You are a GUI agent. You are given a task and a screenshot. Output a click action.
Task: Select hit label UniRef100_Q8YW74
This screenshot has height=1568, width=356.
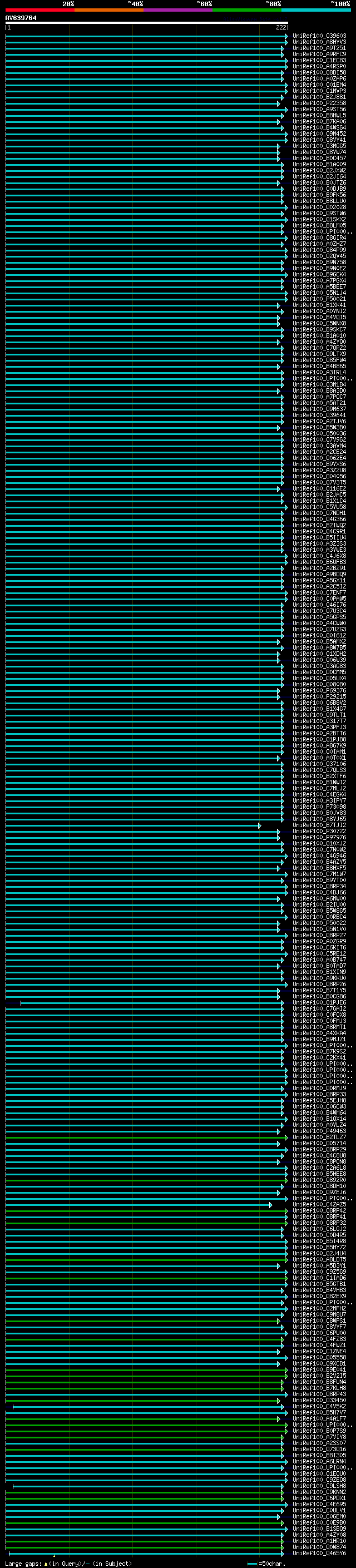(x=319, y=151)
